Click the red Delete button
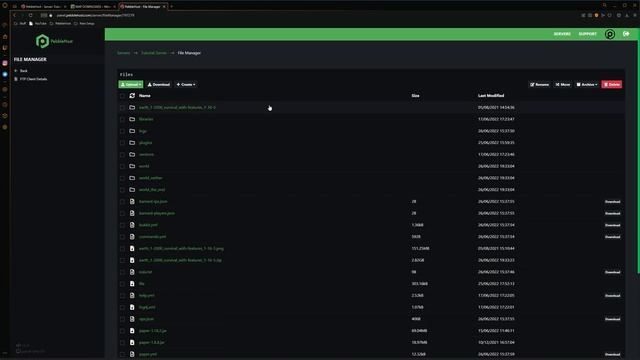Image resolution: width=640 pixels, height=360 pixels. pyautogui.click(x=611, y=84)
